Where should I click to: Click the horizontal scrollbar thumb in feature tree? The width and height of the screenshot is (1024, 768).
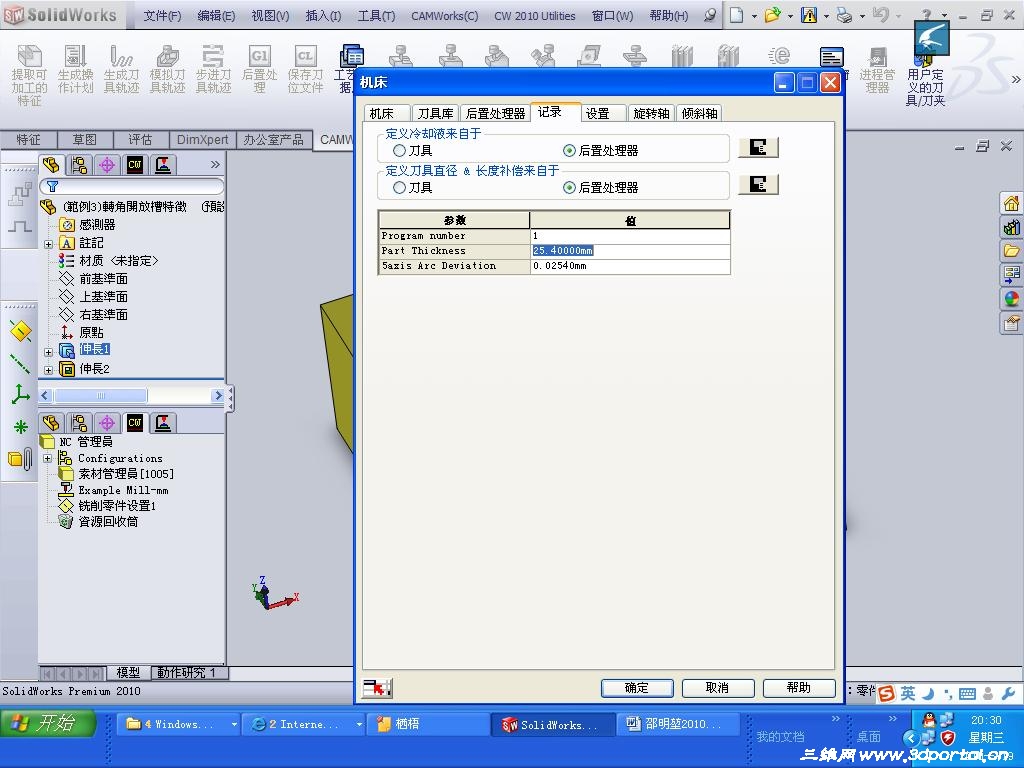[101, 396]
